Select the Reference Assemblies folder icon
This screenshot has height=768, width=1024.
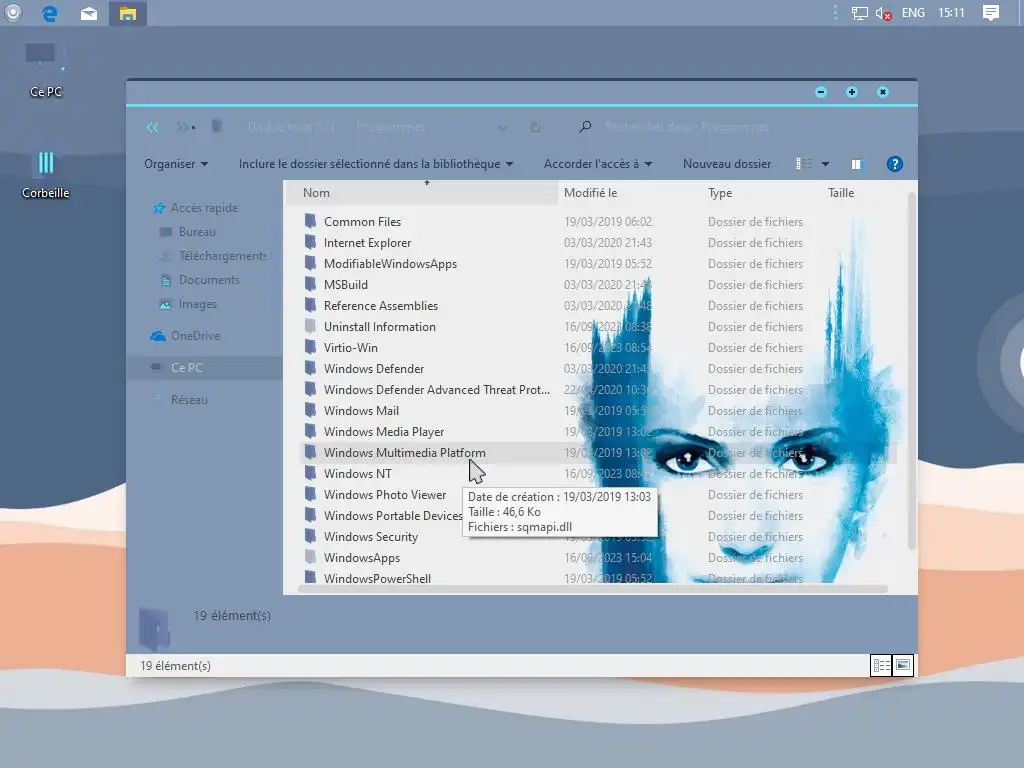pyautogui.click(x=311, y=305)
